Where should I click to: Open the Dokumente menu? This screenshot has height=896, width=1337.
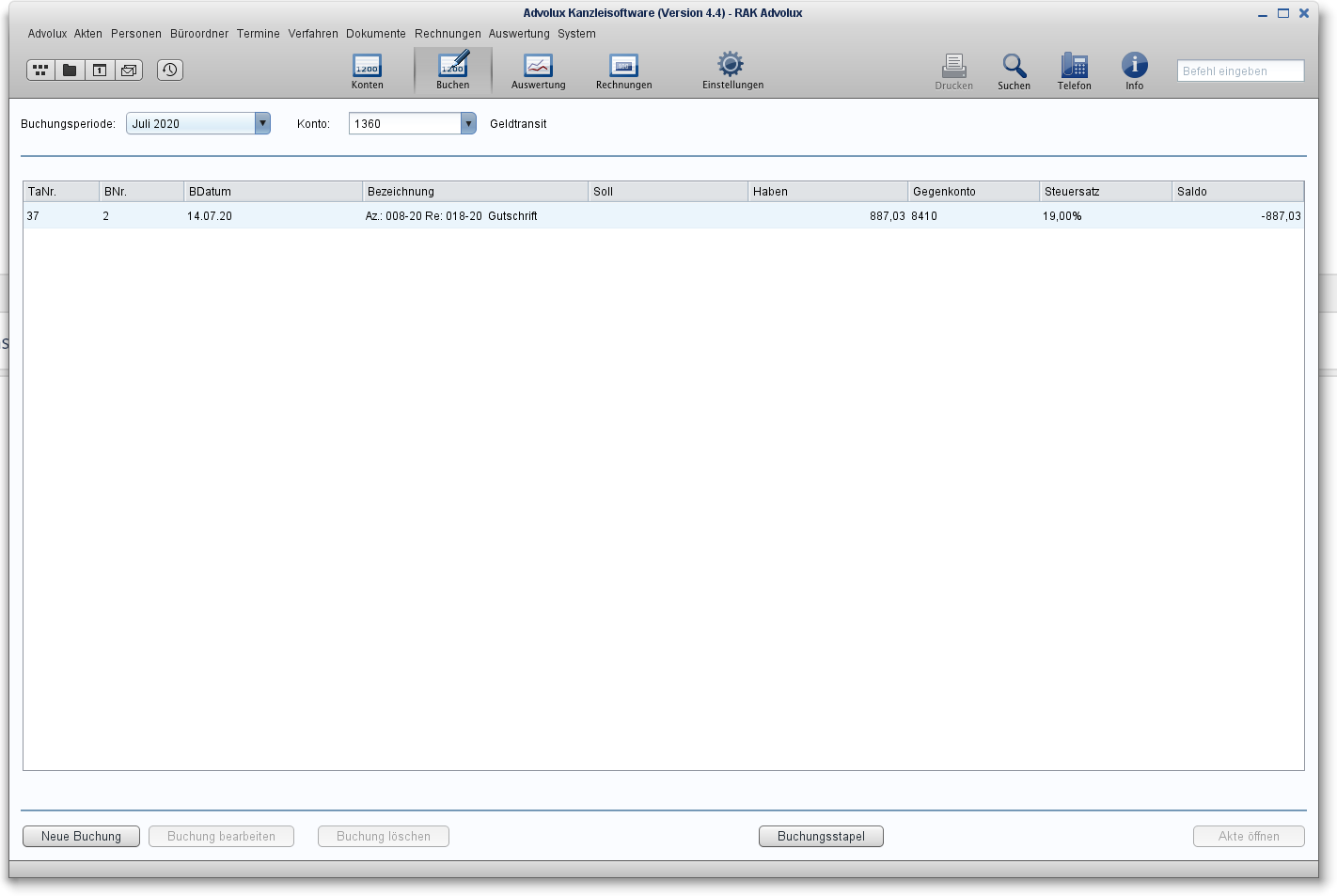click(x=376, y=34)
